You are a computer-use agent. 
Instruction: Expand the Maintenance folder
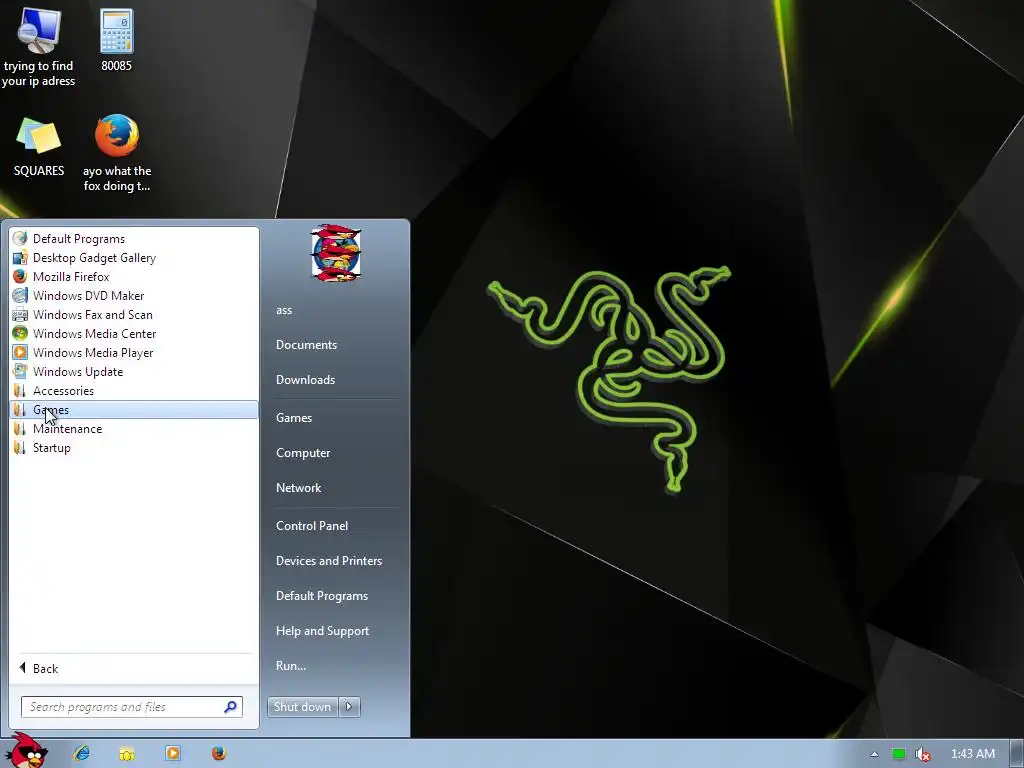(x=134, y=428)
